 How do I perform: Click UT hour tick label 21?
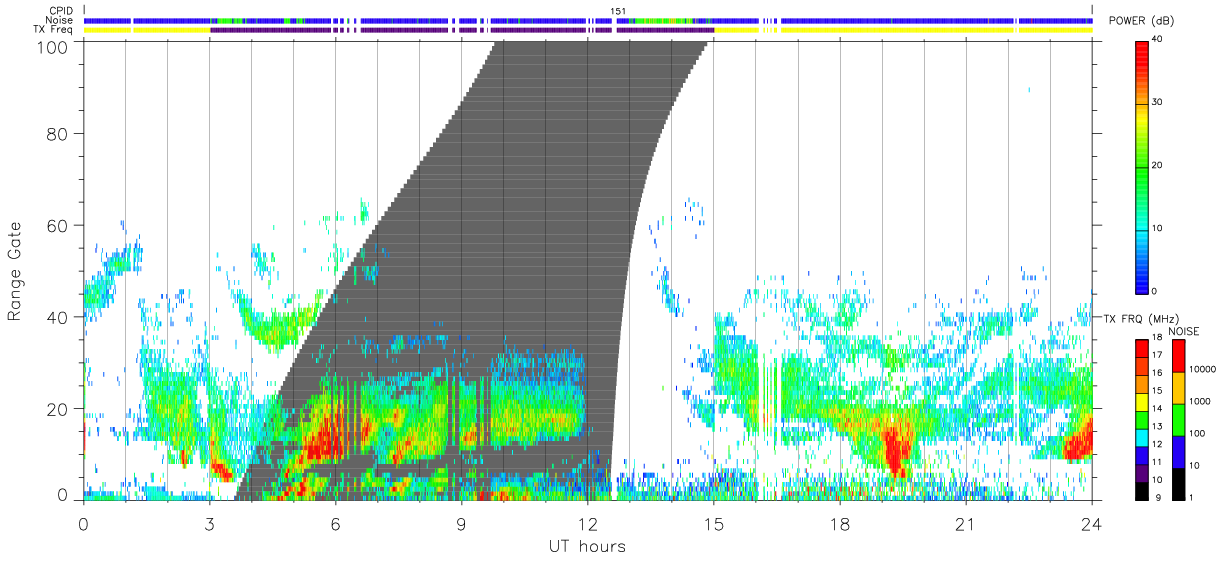tap(965, 523)
